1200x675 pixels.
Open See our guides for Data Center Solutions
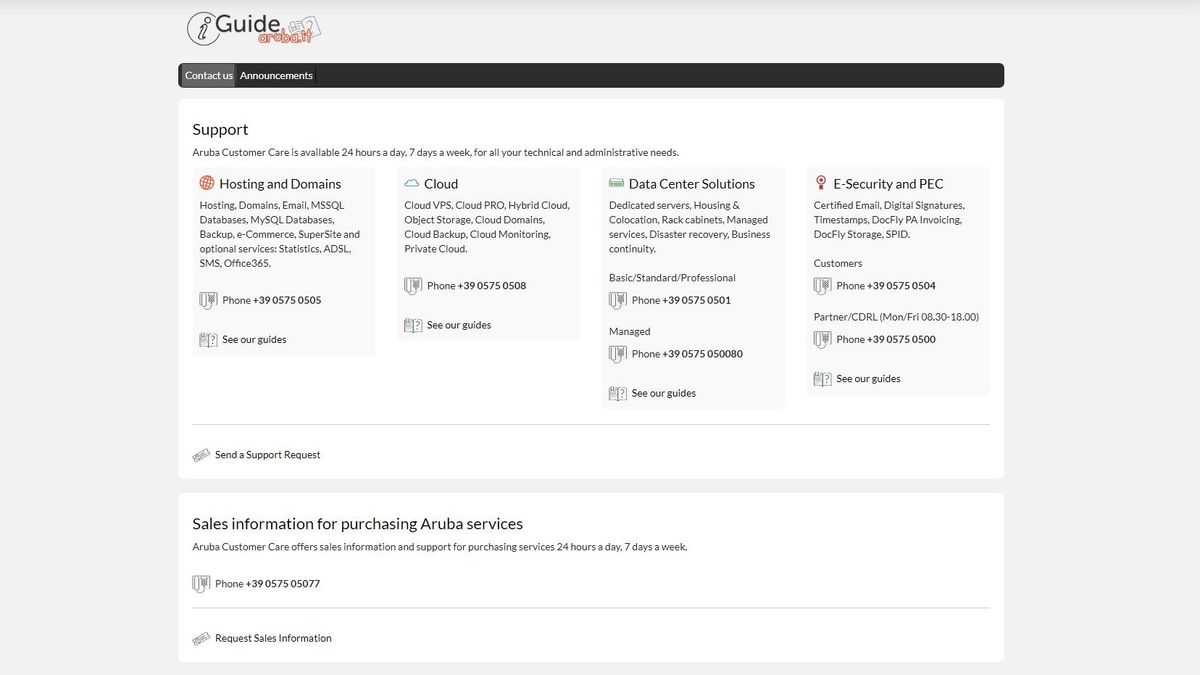664,394
